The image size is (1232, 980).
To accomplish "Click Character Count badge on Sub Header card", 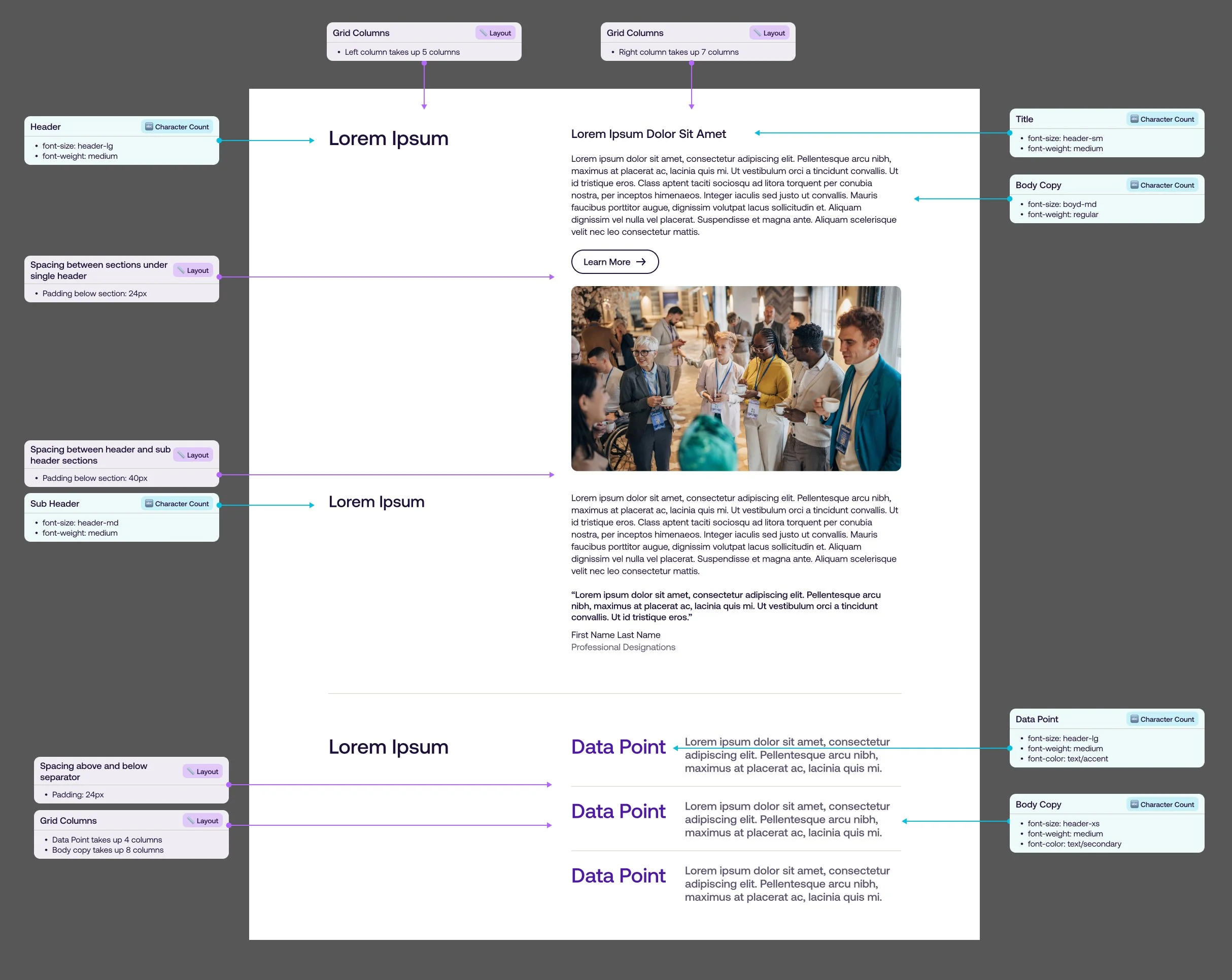I will coord(177,504).
